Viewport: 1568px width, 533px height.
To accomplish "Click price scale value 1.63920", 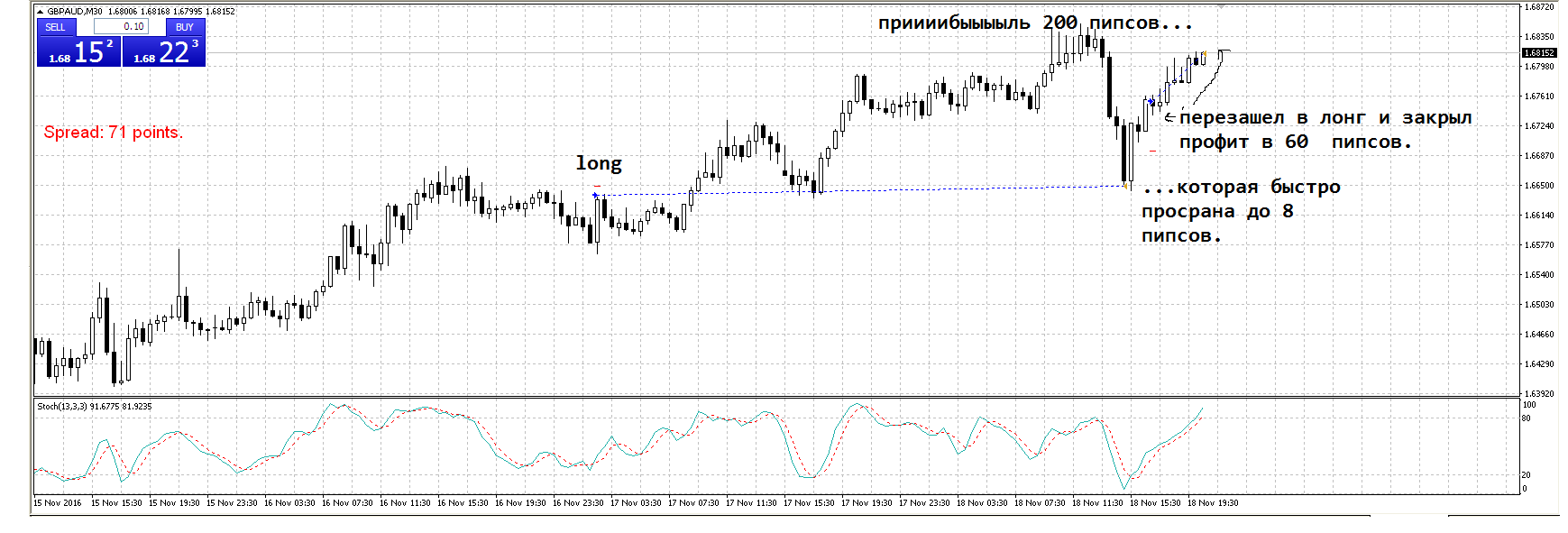I will [x=1539, y=394].
